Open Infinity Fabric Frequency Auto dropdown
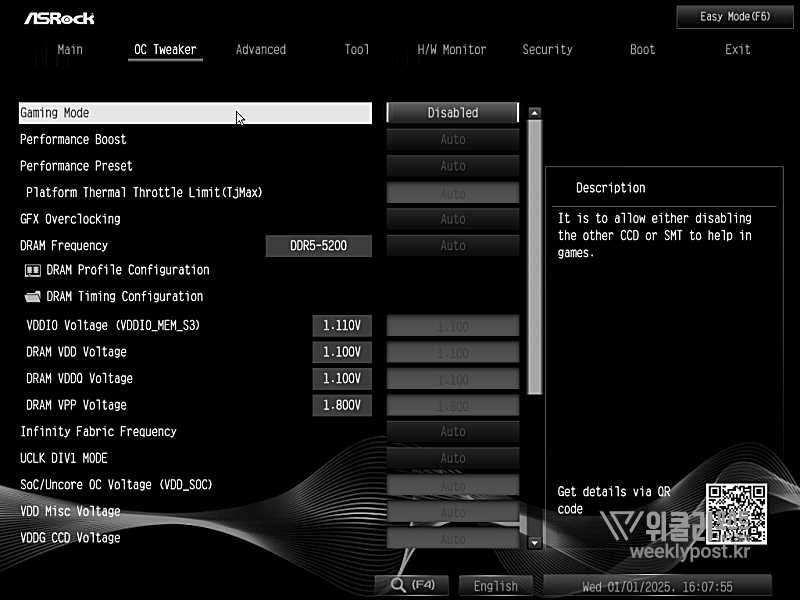800x600 pixels. (x=453, y=432)
